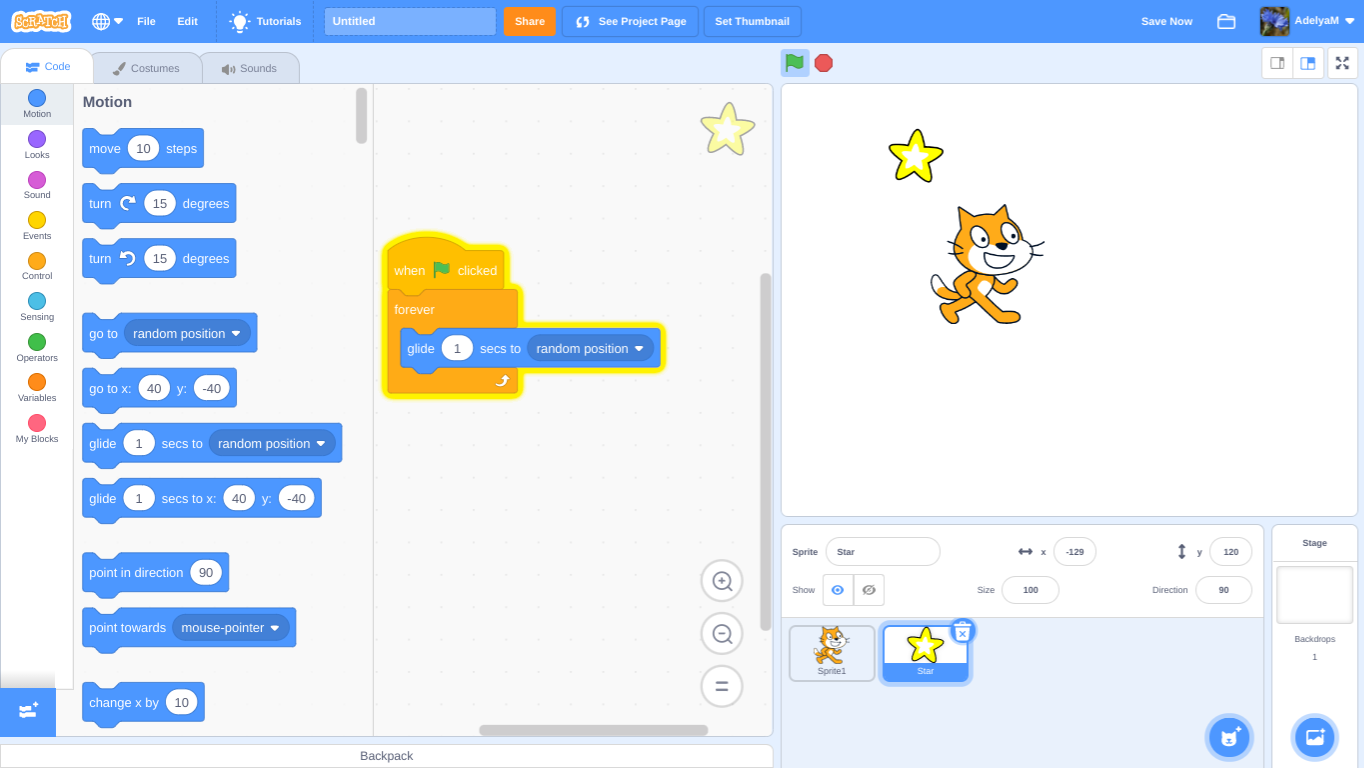The height and width of the screenshot is (768, 1364).
Task: Click the Scratch logo
Action: tap(42, 21)
